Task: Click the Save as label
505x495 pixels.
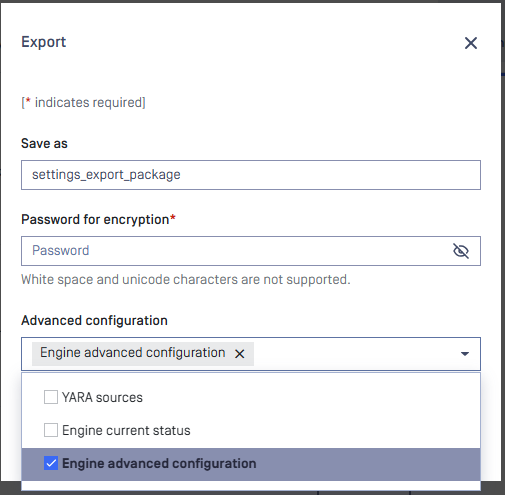Action: [x=44, y=144]
